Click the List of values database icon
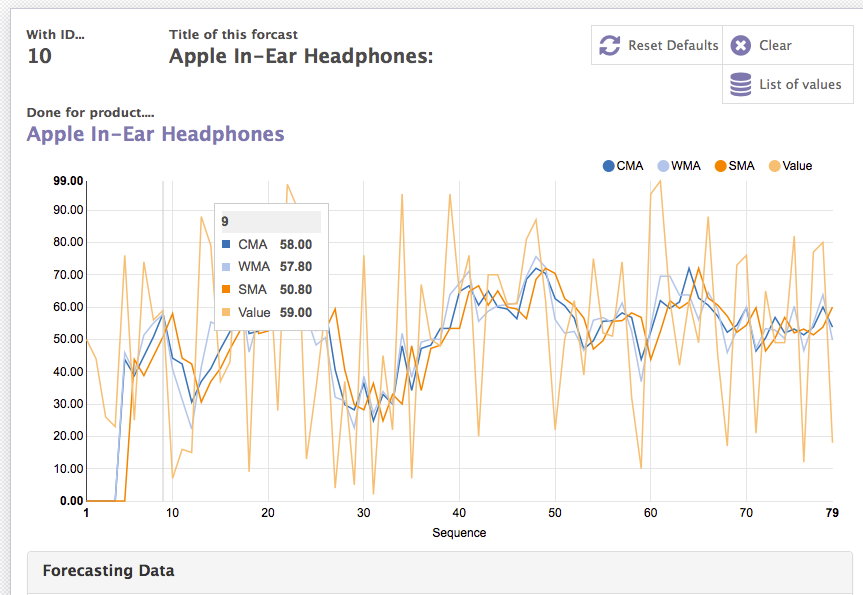The width and height of the screenshot is (863, 595). pyautogui.click(x=740, y=84)
